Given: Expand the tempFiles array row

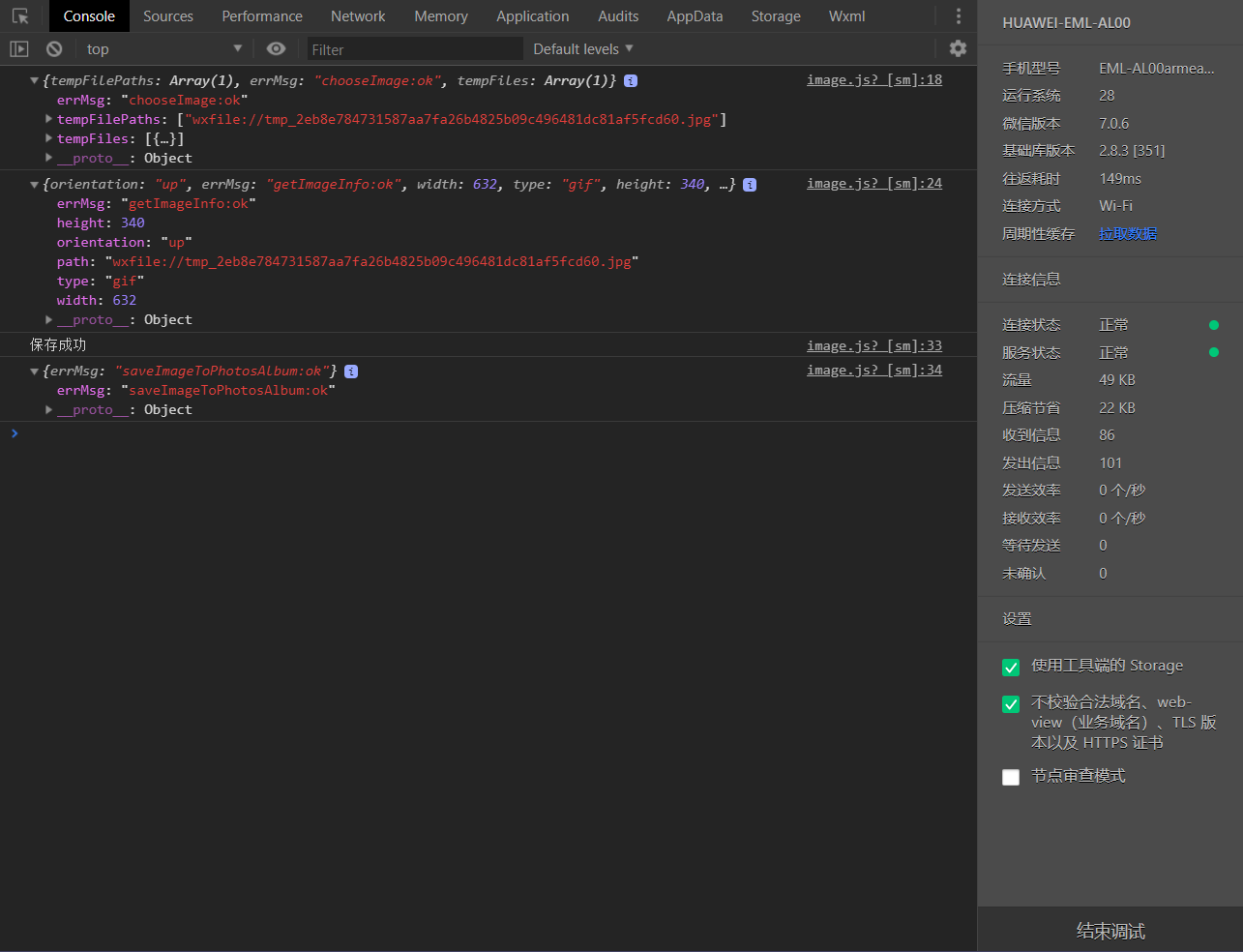Looking at the screenshot, I should [x=49, y=138].
